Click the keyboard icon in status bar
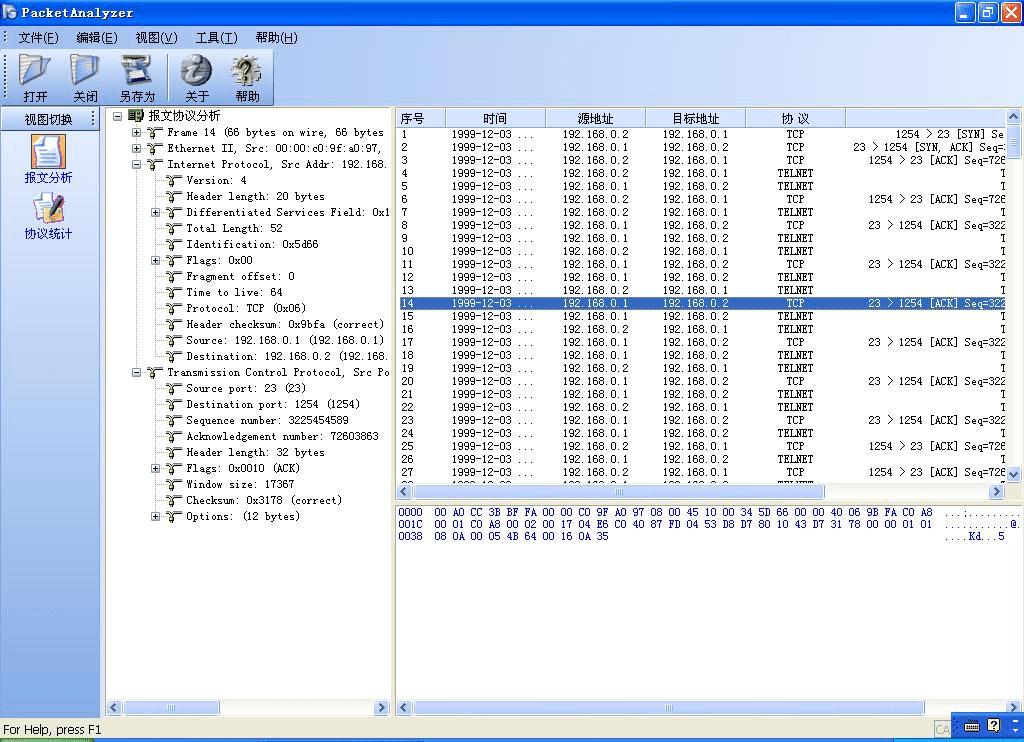 point(971,727)
